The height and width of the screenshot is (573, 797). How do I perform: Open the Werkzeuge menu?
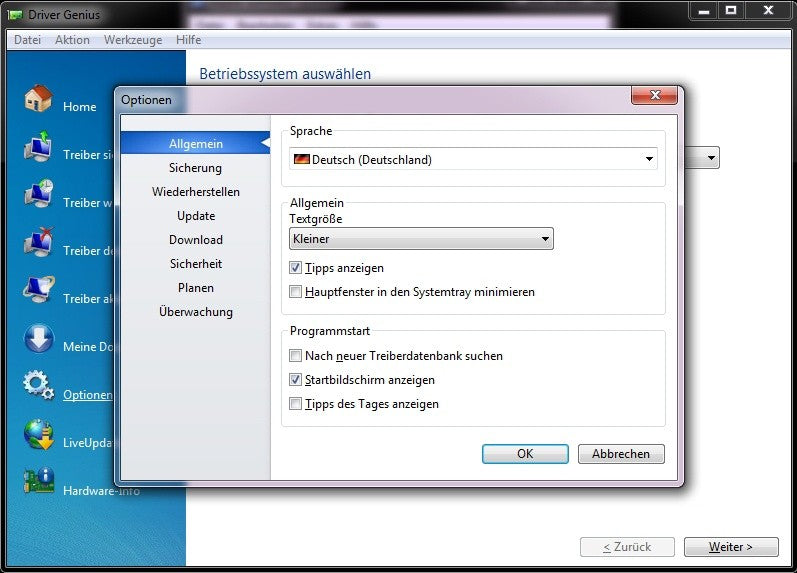pyautogui.click(x=133, y=40)
